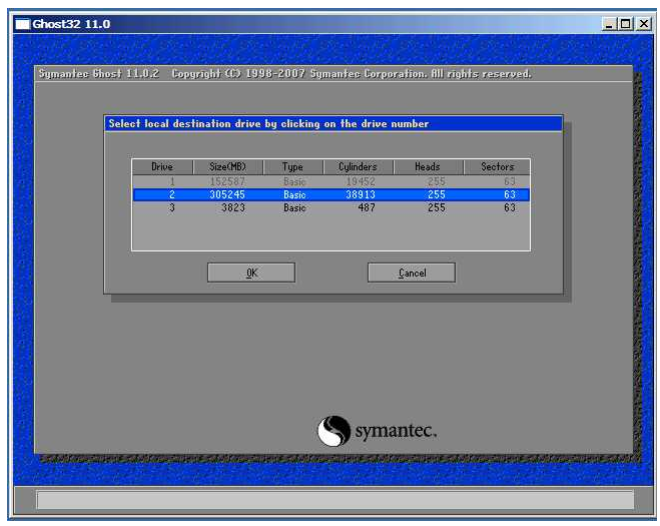Click the Size(MB) column header
Image resolution: width=660 pixels, height=526 pixels.
tap(228, 167)
